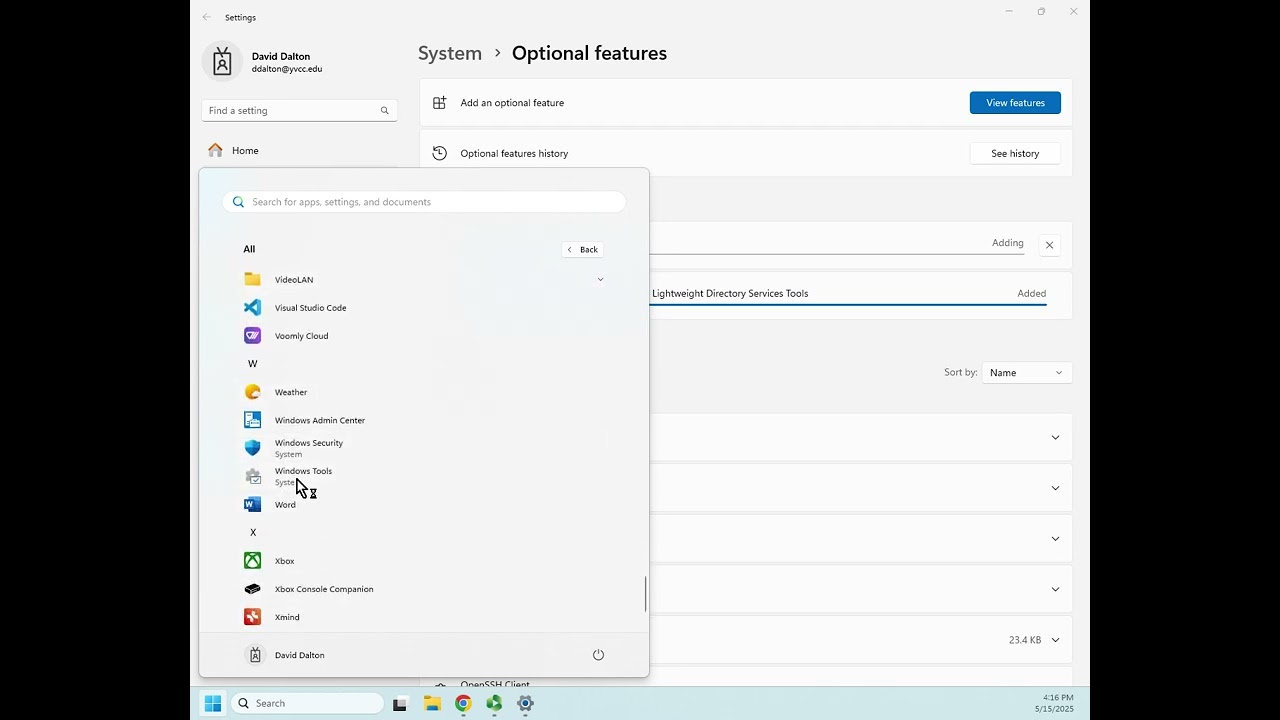
Task: Open the David Dalton Start menu account
Action: click(285, 655)
